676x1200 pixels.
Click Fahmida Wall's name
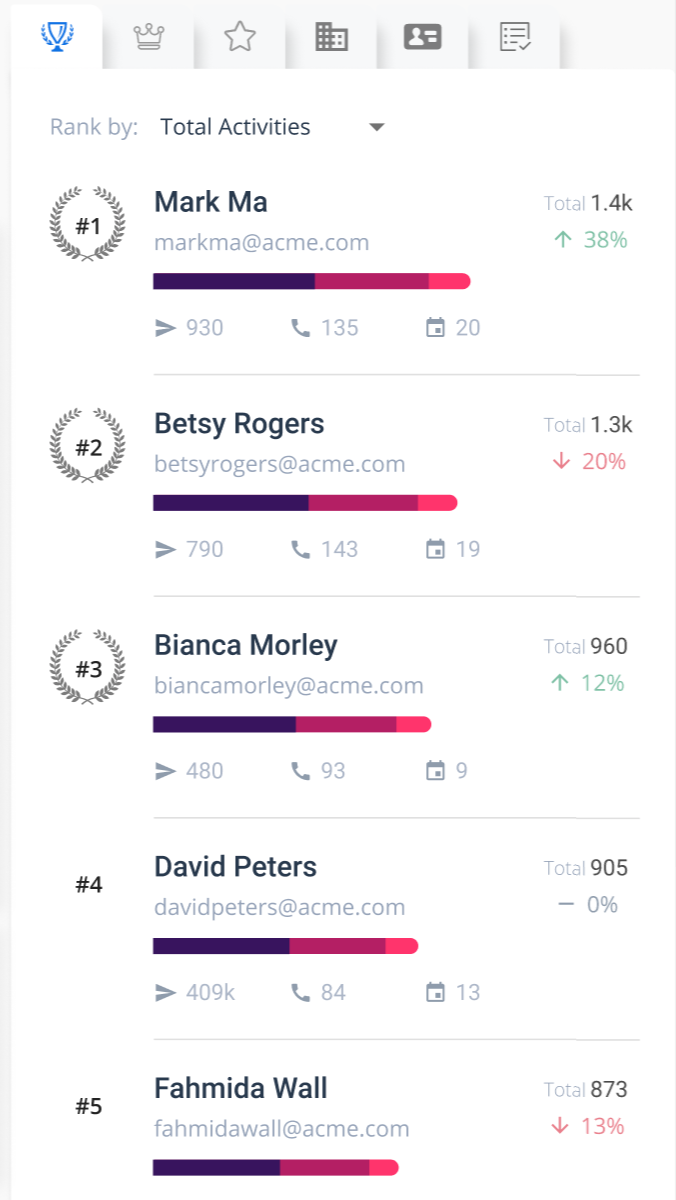(241, 1088)
